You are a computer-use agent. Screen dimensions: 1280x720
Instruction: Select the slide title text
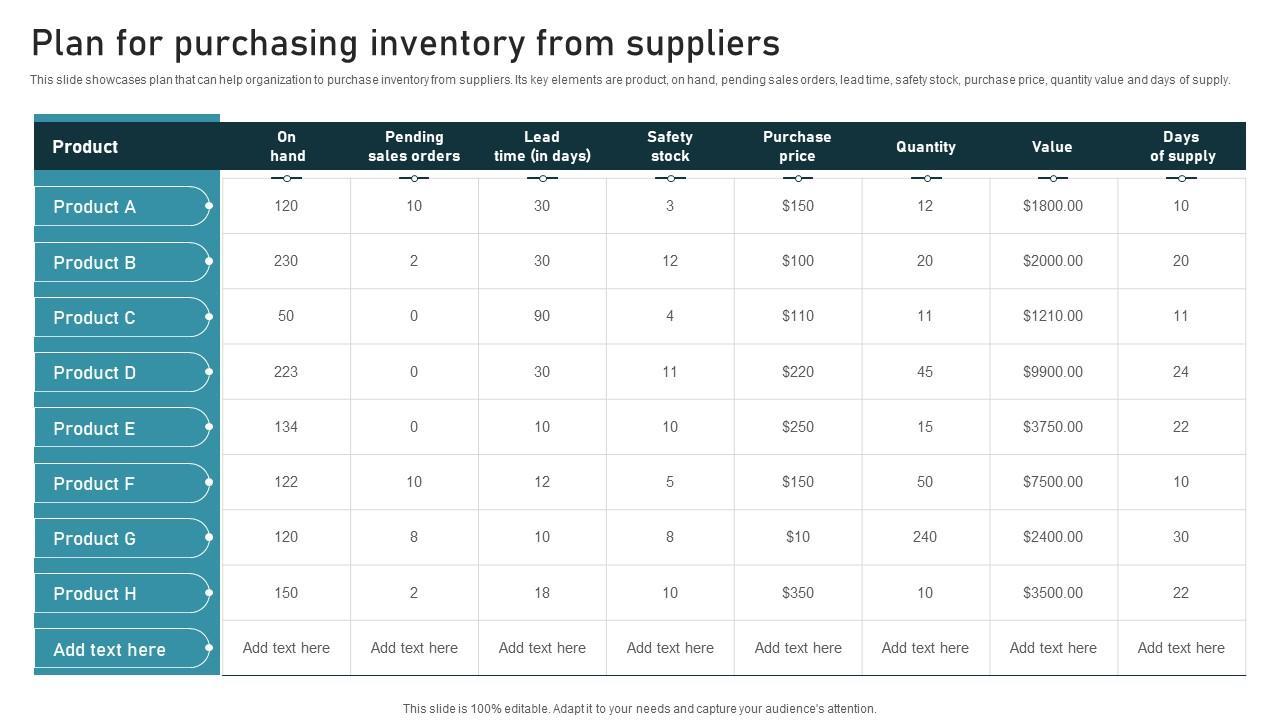click(x=406, y=44)
